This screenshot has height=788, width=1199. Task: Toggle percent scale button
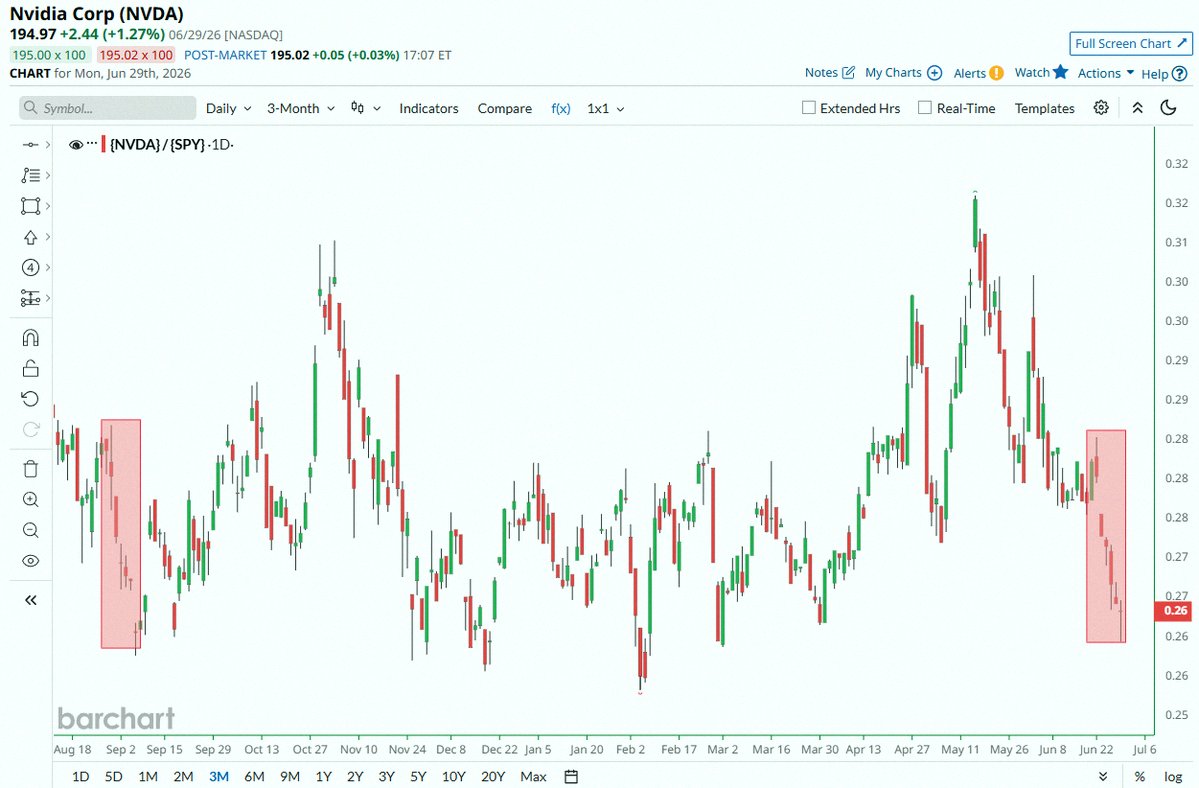[x=1140, y=777]
